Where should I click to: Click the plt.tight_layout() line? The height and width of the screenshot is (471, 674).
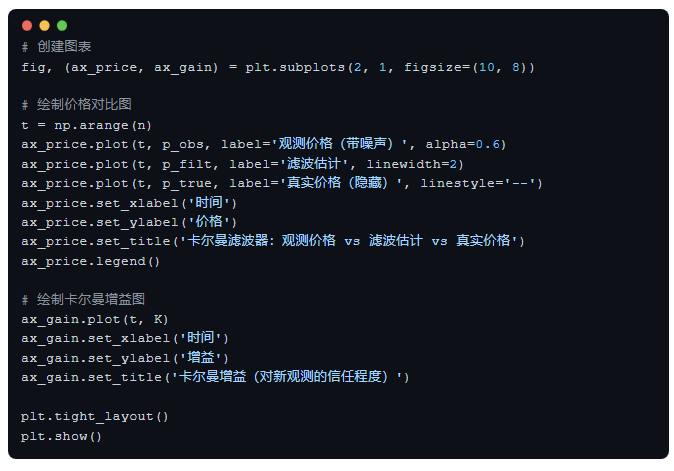95,416
